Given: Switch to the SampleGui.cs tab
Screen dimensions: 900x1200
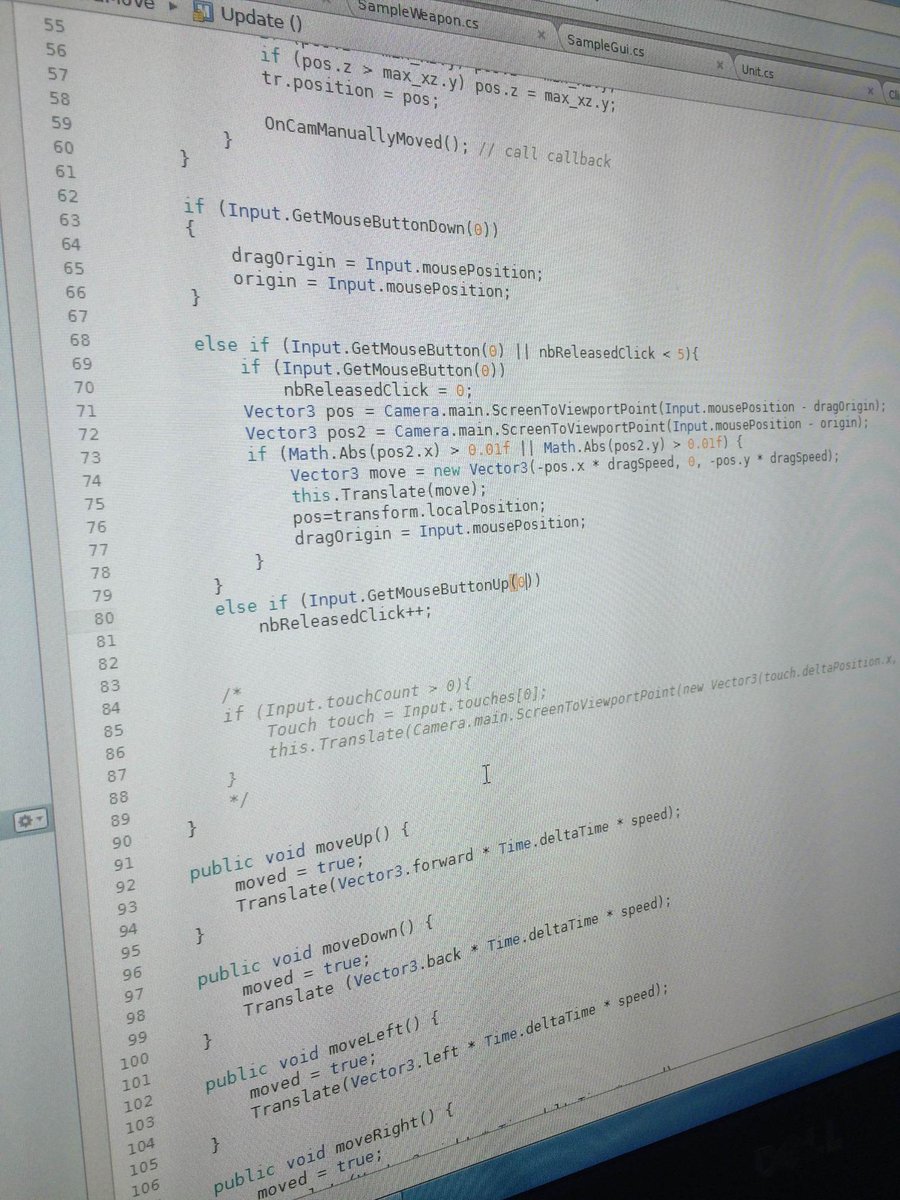Looking at the screenshot, I should (606, 44).
